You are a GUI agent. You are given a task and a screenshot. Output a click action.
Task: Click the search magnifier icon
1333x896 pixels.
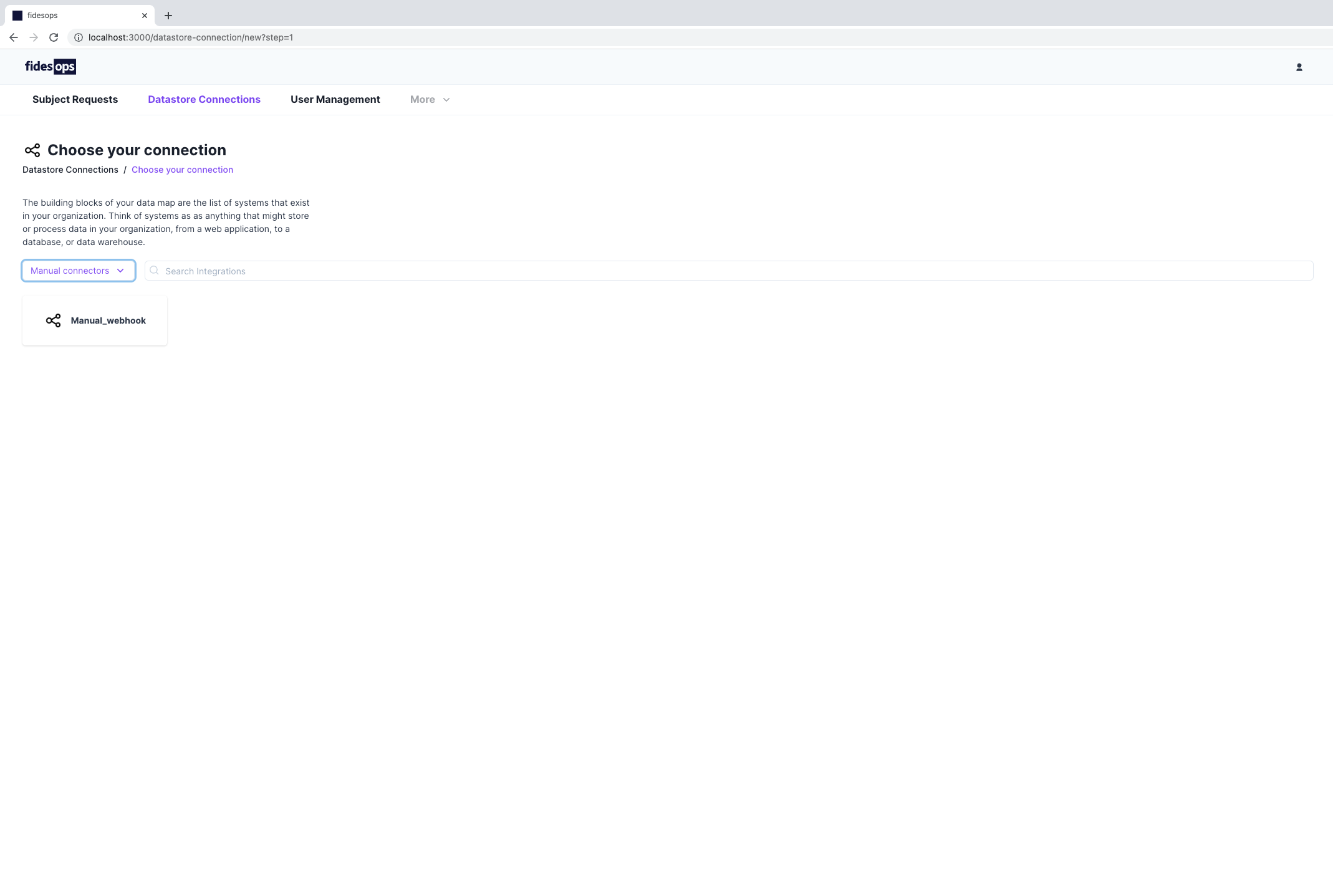click(x=155, y=271)
